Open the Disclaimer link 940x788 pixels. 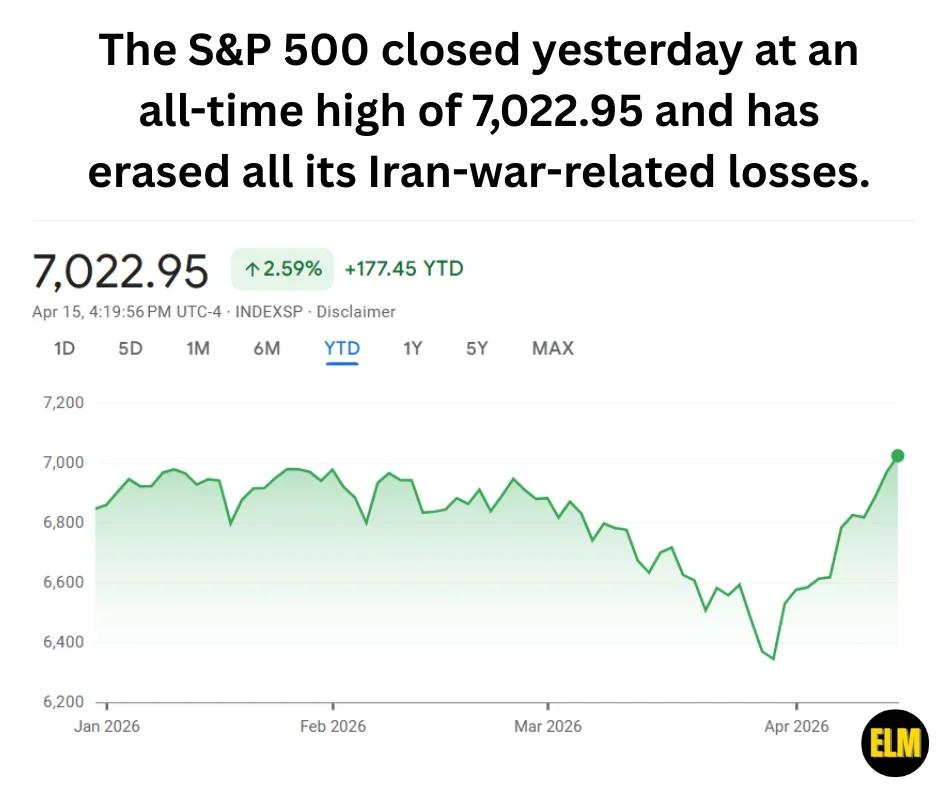[x=358, y=311]
